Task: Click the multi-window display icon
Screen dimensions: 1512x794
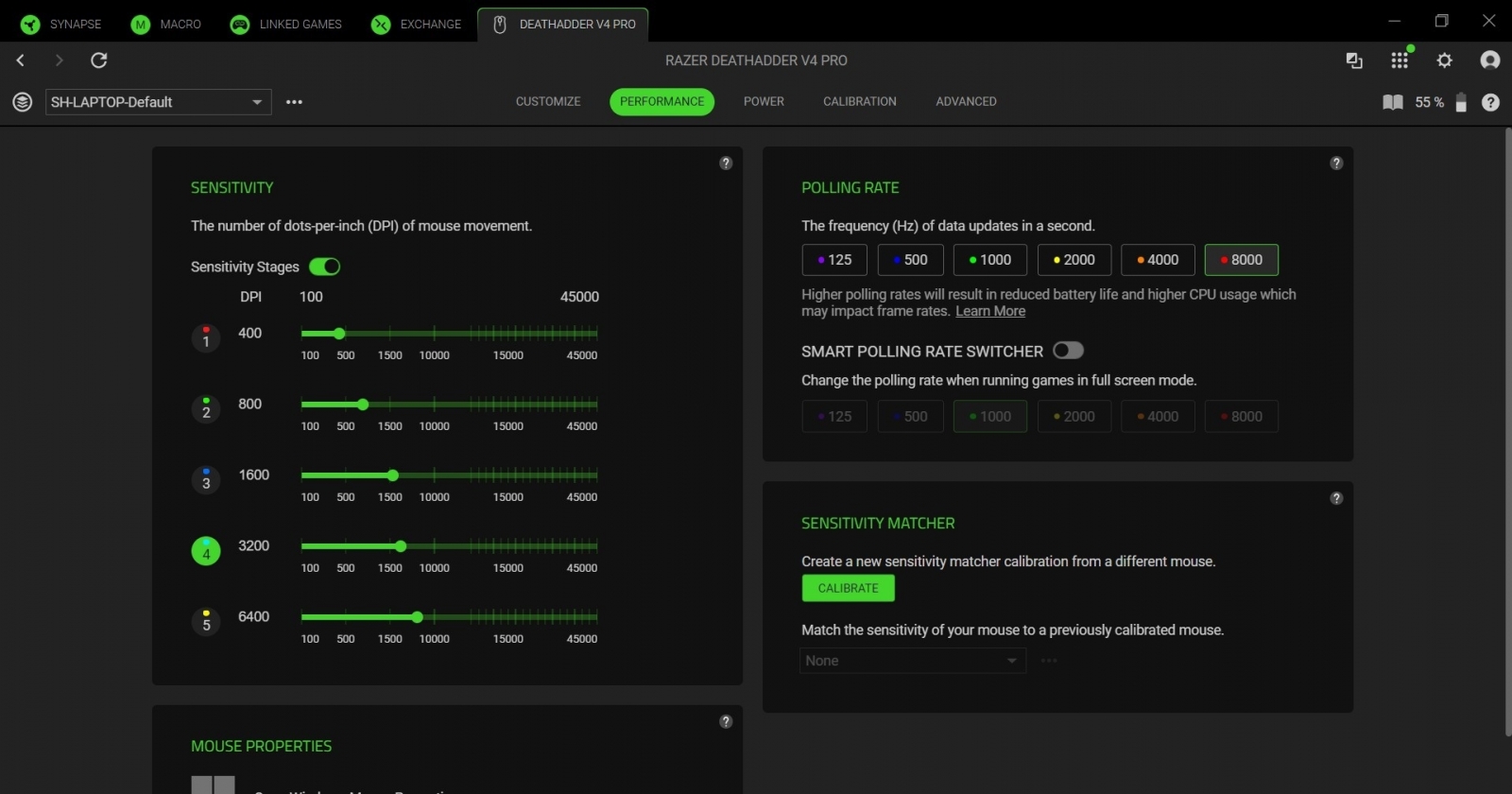Action: (x=1354, y=60)
